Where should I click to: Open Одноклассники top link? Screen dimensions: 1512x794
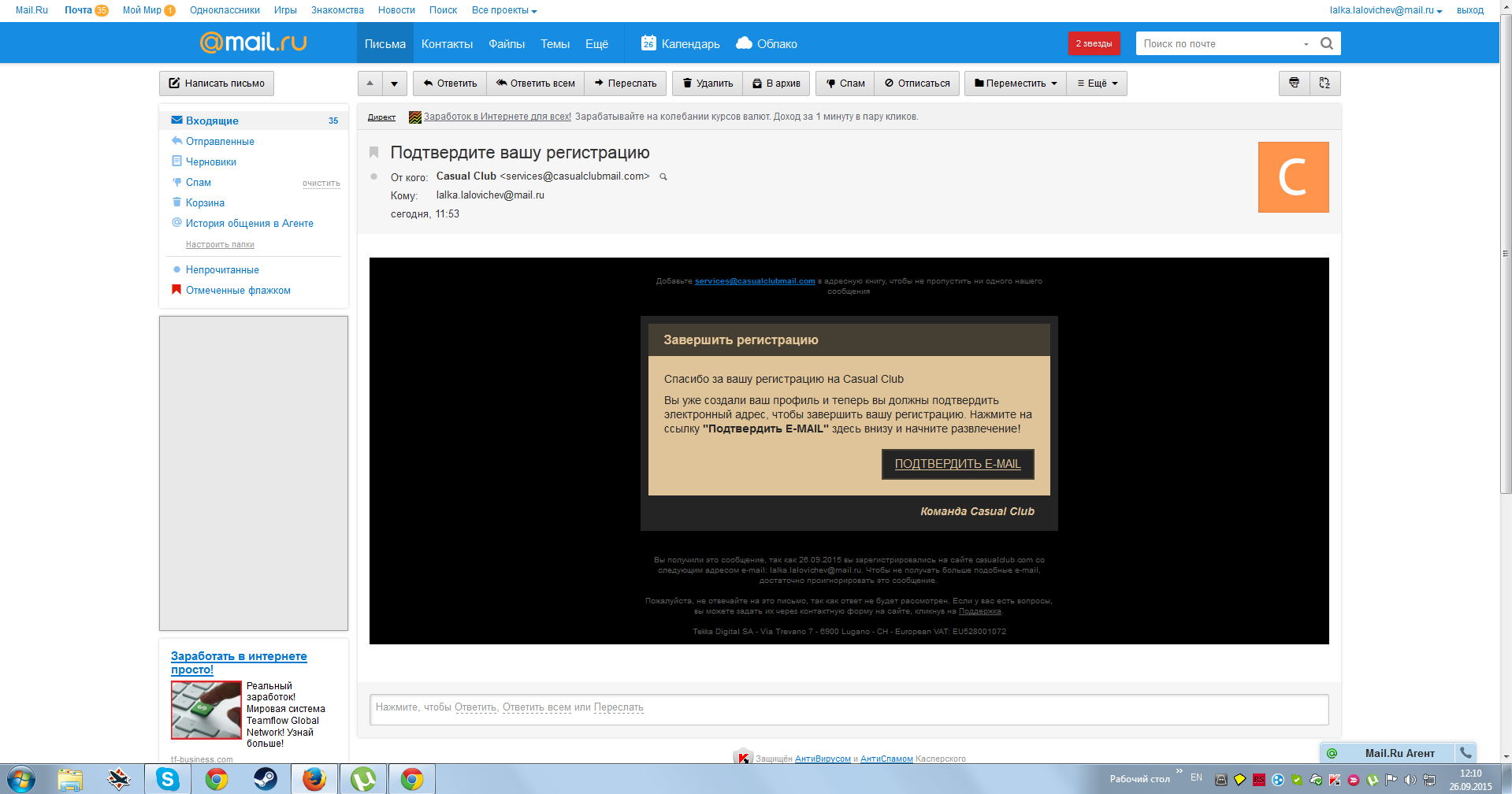225,10
